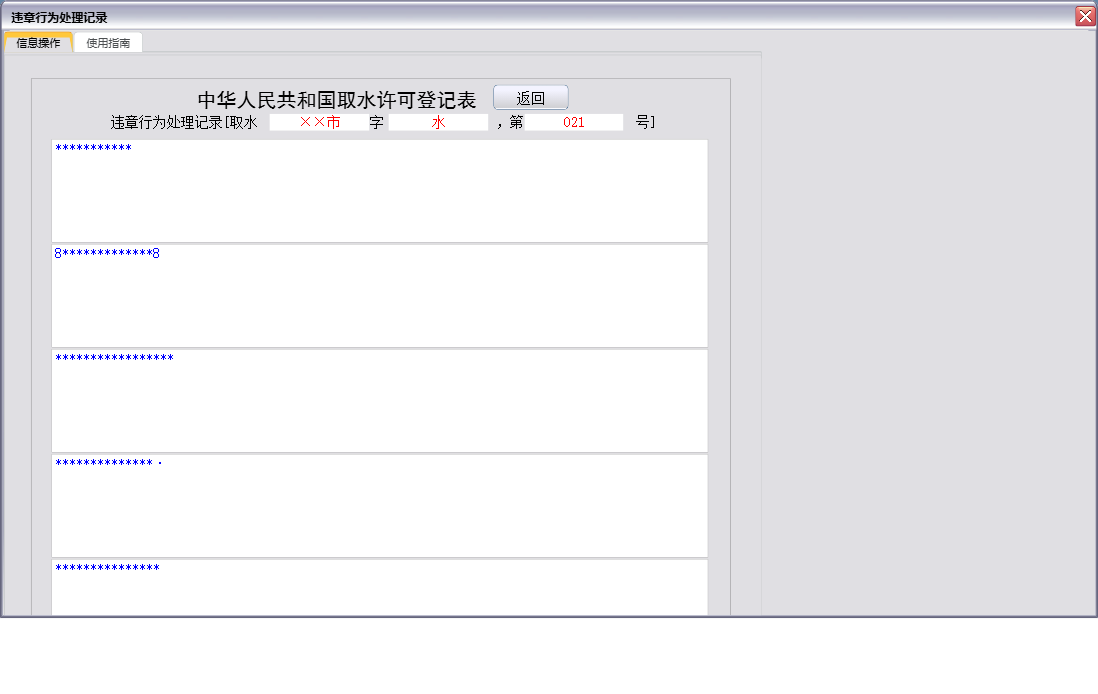This screenshot has width=1098, height=694.
Task: Click the 水 character input field
Action: (x=438, y=123)
